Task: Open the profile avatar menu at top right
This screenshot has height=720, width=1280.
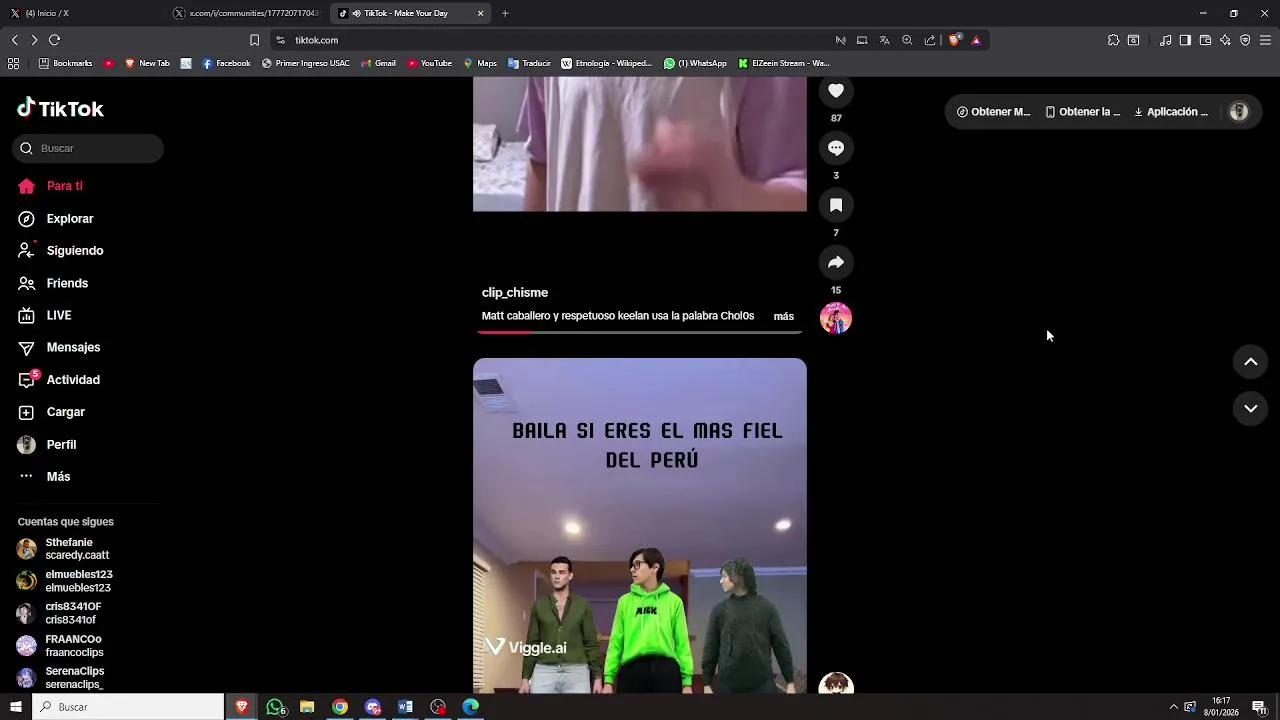Action: point(1239,112)
